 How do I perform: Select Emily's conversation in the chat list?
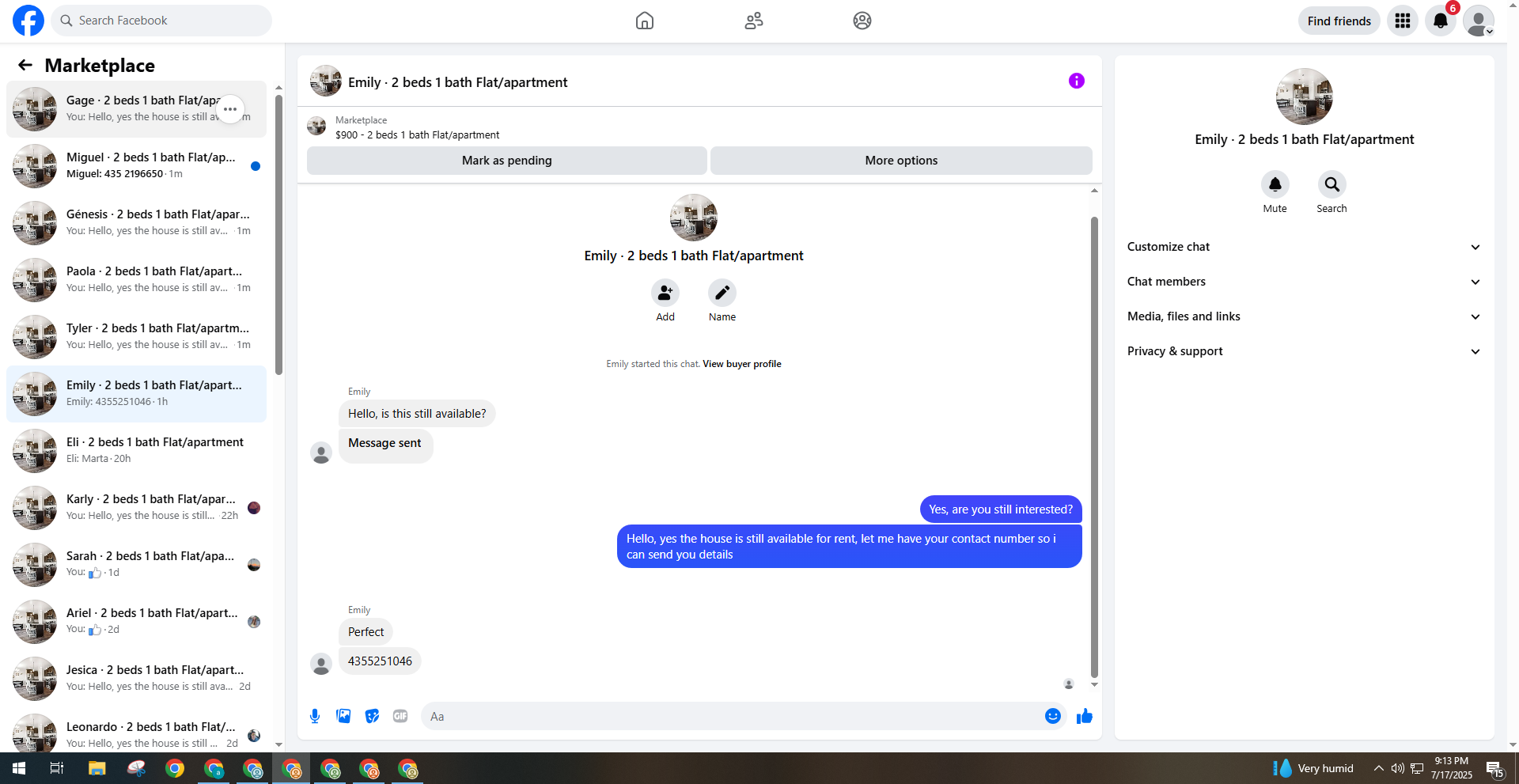coord(136,394)
